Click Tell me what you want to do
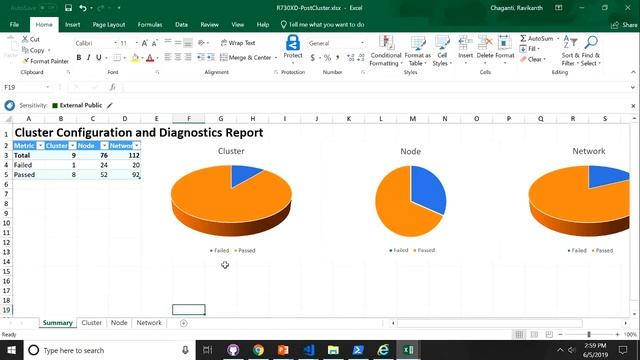This screenshot has height=360, width=640. tap(322, 24)
